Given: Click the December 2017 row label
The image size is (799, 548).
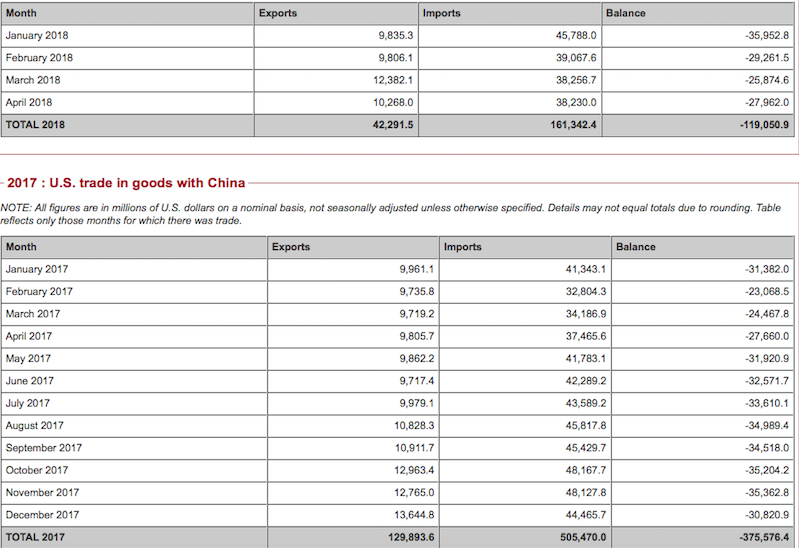Looking at the screenshot, I should click(x=42, y=515).
